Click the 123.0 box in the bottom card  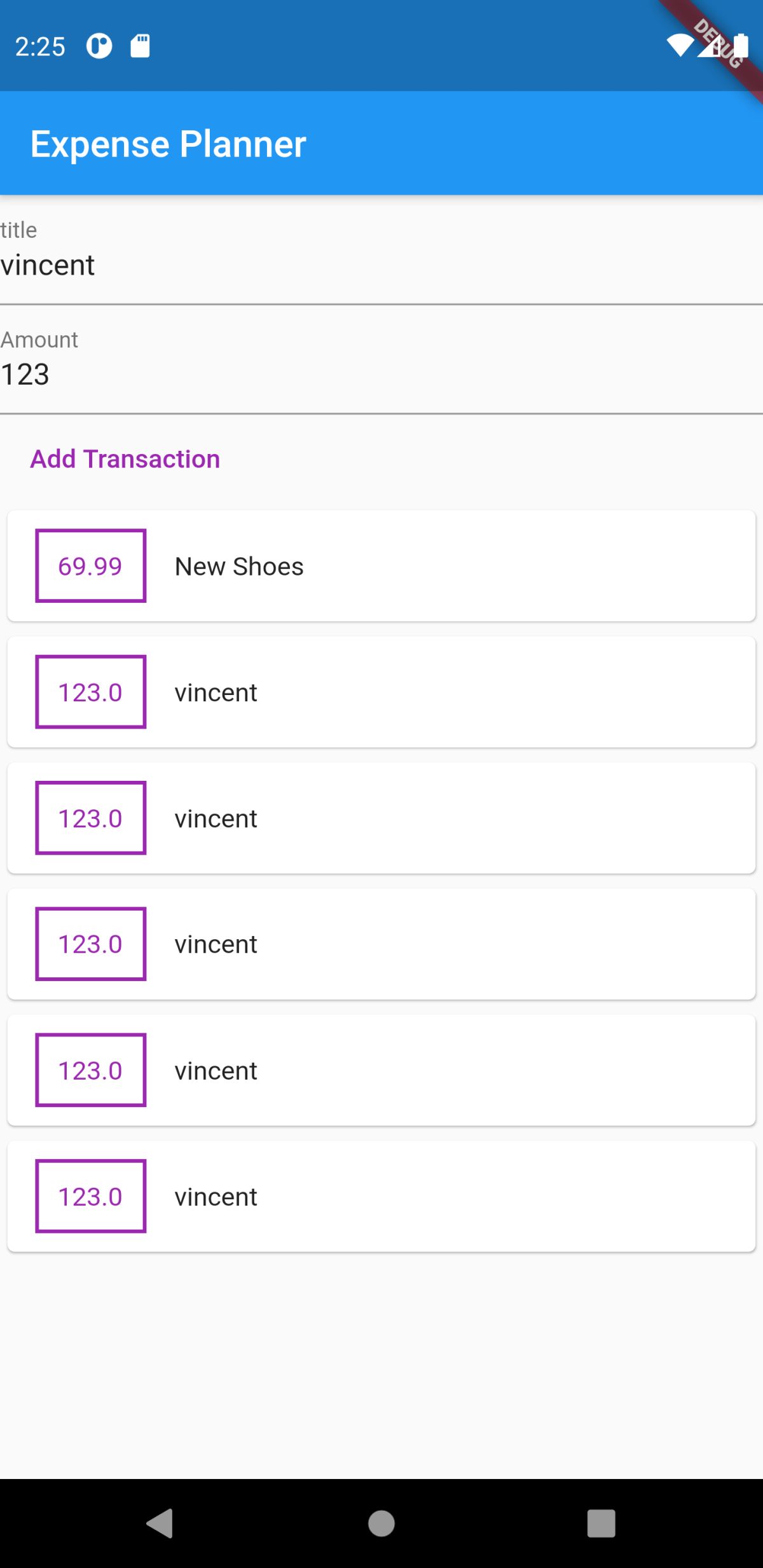(x=91, y=1196)
